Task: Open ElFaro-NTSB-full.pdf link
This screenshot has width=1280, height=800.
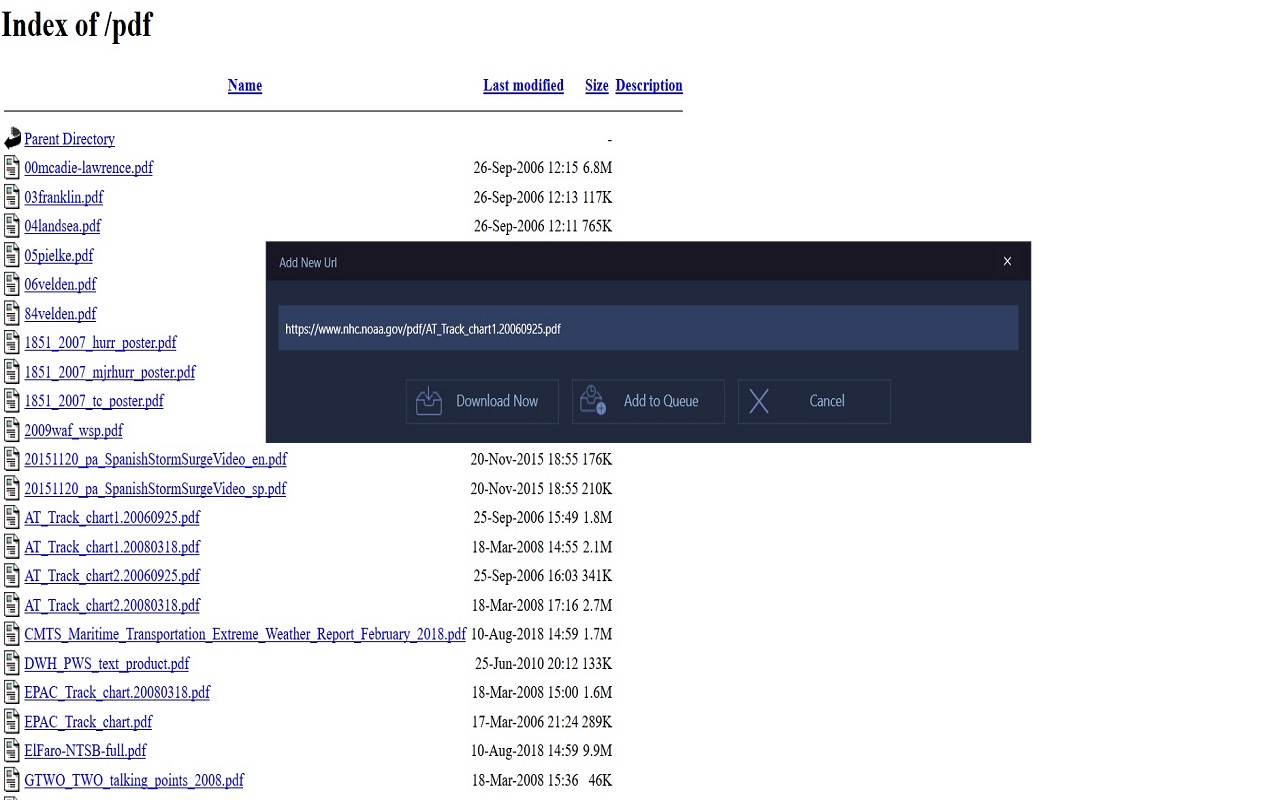Action: pyautogui.click(x=85, y=751)
